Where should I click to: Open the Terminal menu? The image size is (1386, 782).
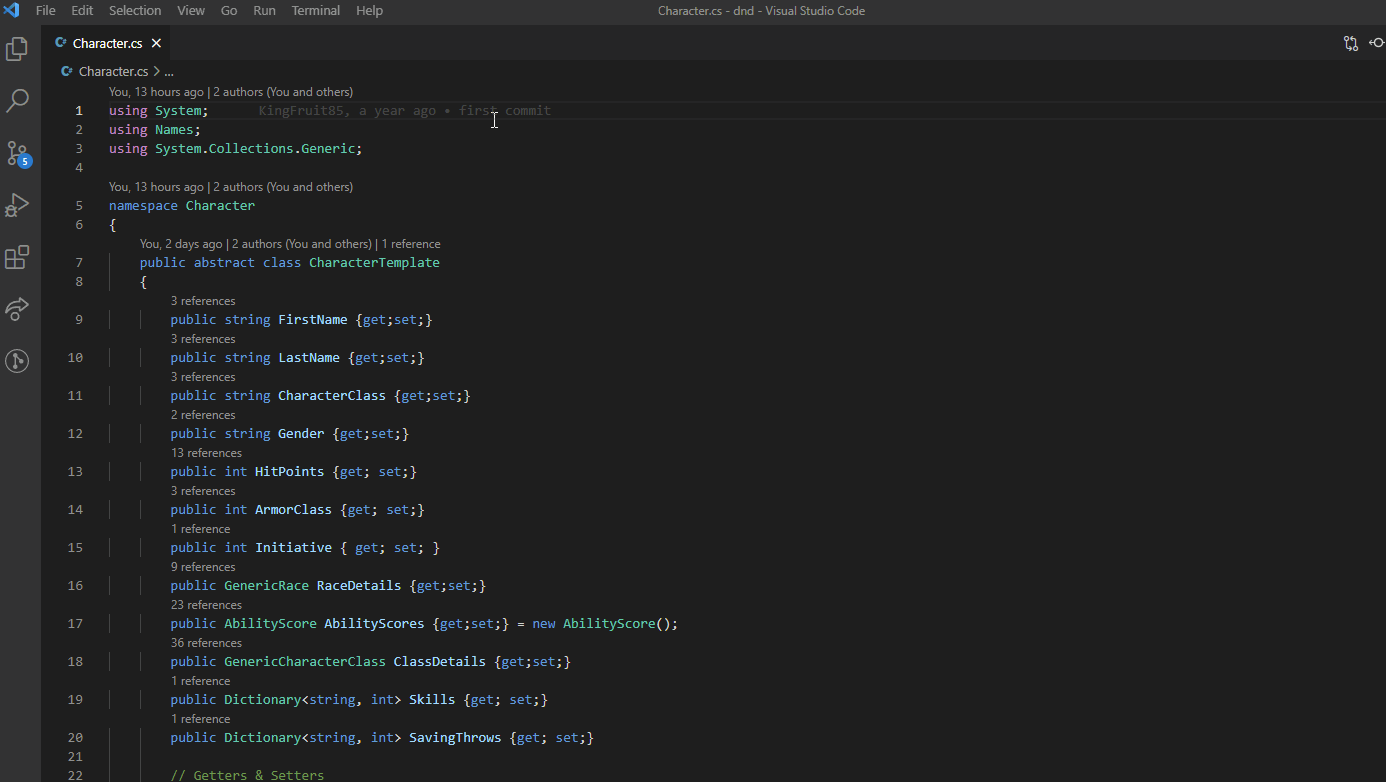[x=315, y=11]
